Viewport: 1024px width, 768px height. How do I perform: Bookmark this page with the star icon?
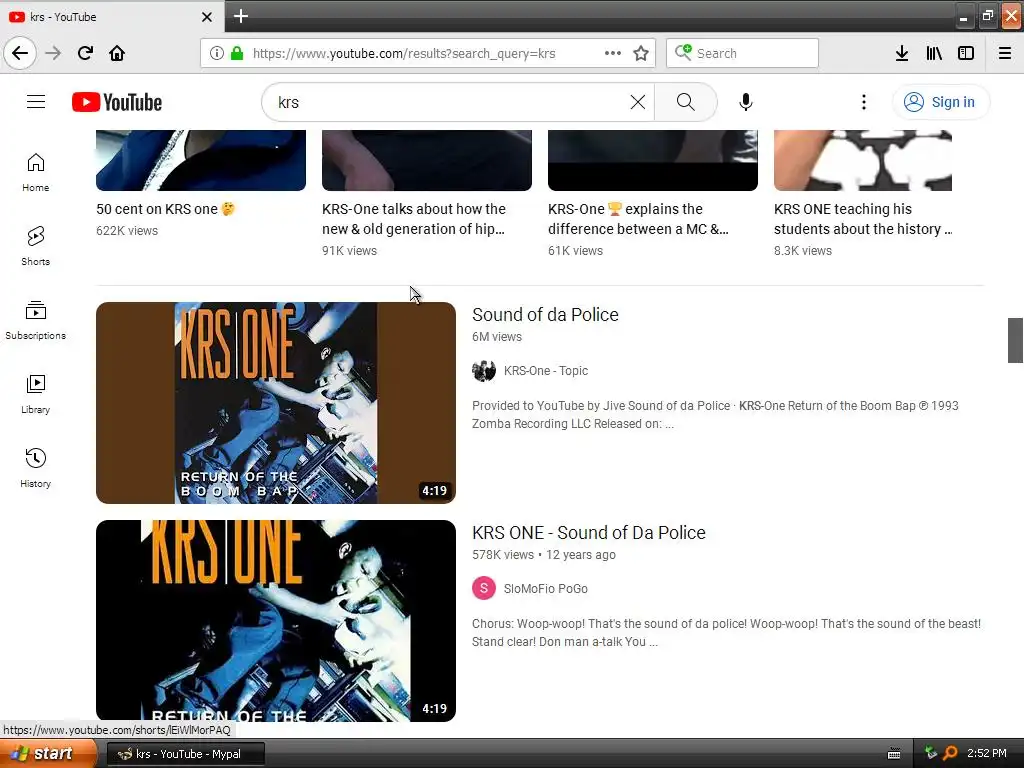pos(641,53)
